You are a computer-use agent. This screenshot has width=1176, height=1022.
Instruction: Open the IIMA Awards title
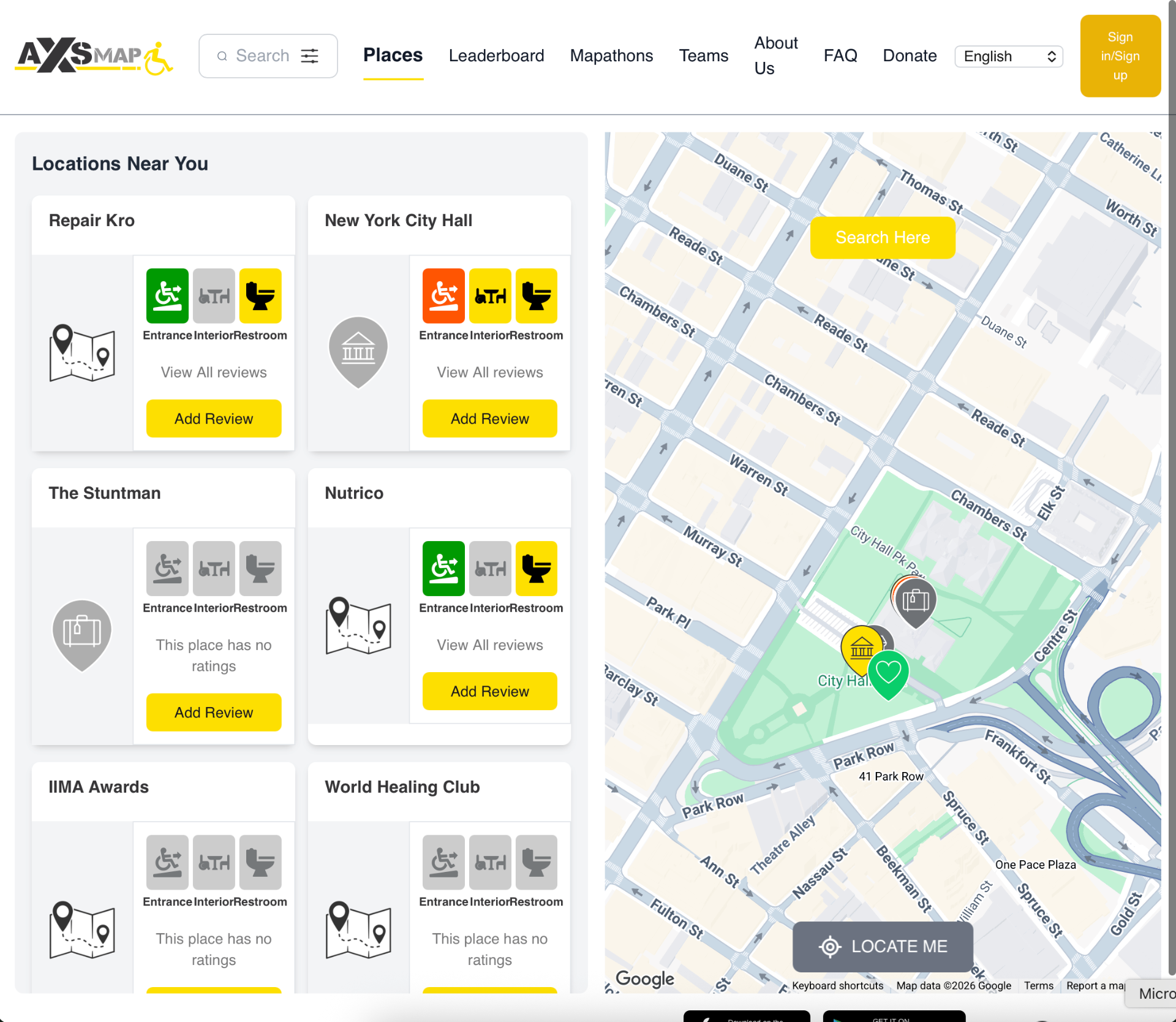click(x=99, y=787)
